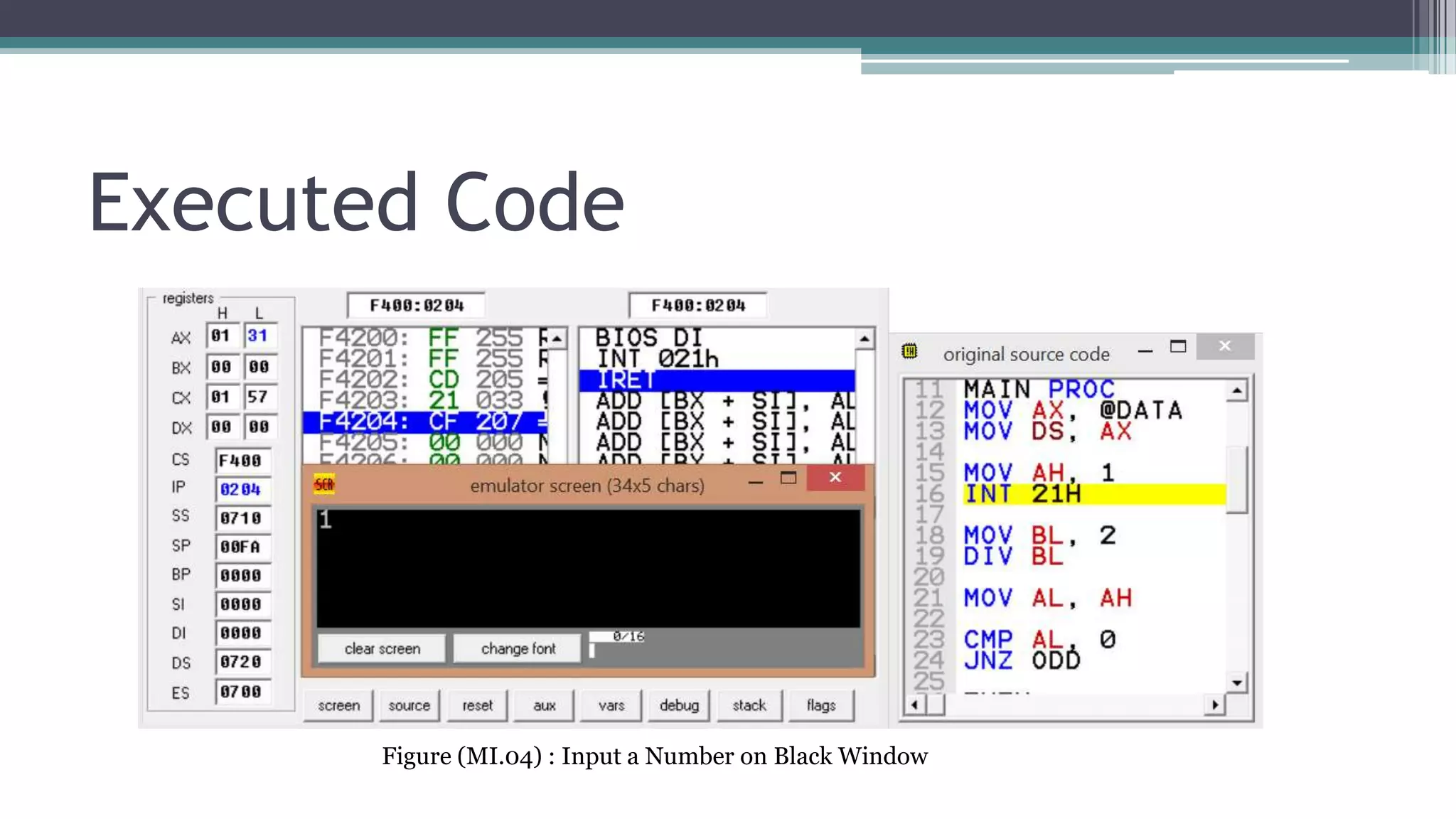Click source code horizontal scroll right arrow

pyautogui.click(x=1215, y=705)
